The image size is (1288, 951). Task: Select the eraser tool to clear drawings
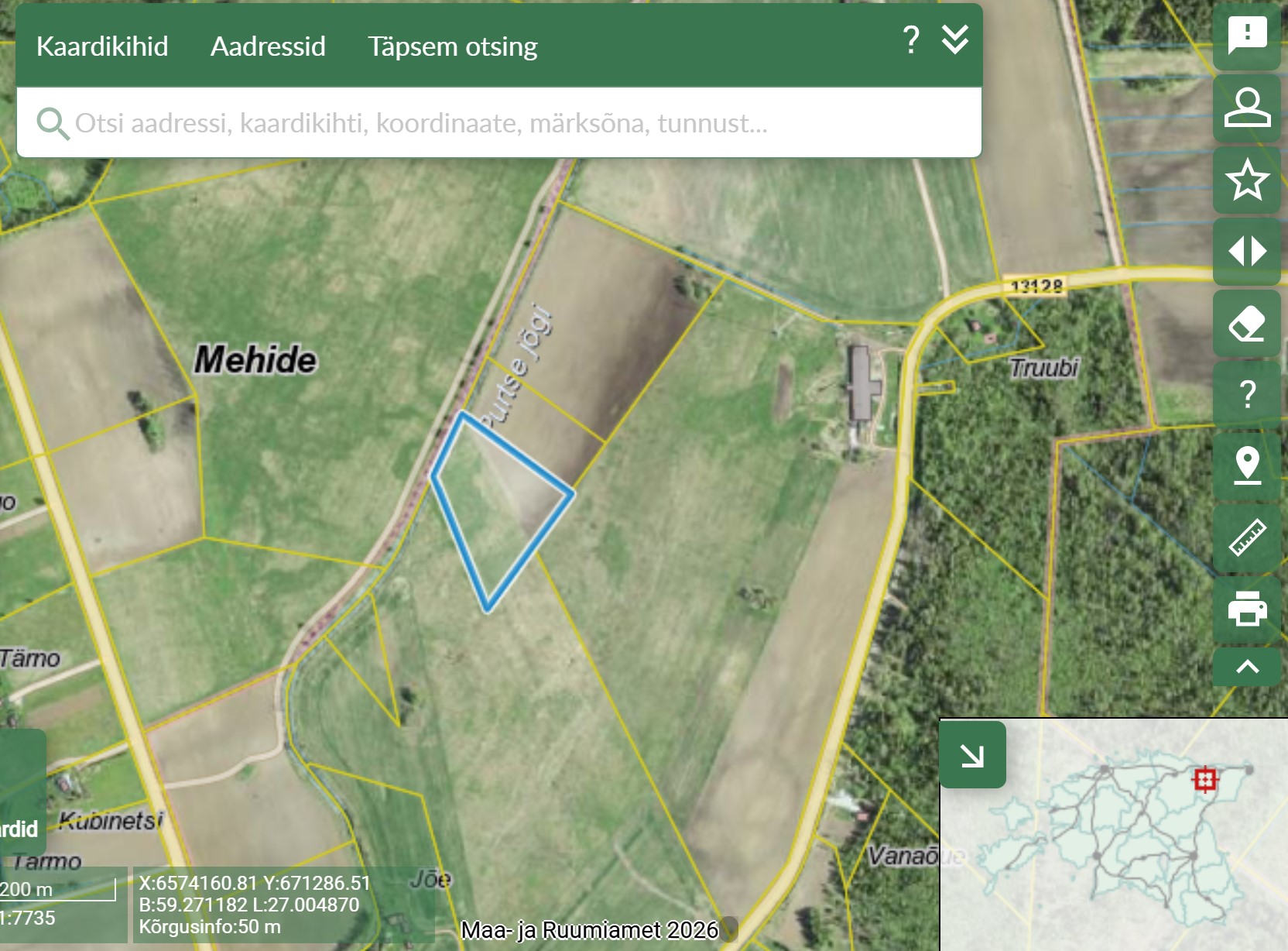pos(1247,323)
